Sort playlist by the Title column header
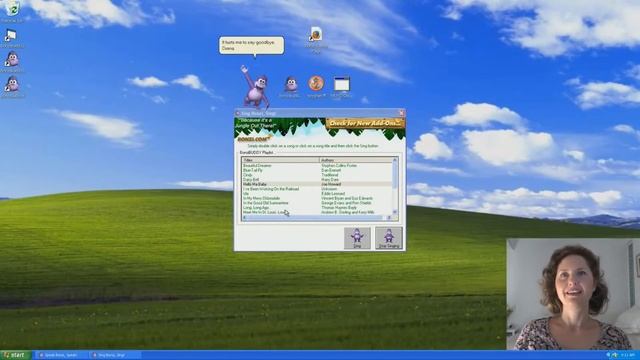640x360 pixels. pyautogui.click(x=280, y=160)
